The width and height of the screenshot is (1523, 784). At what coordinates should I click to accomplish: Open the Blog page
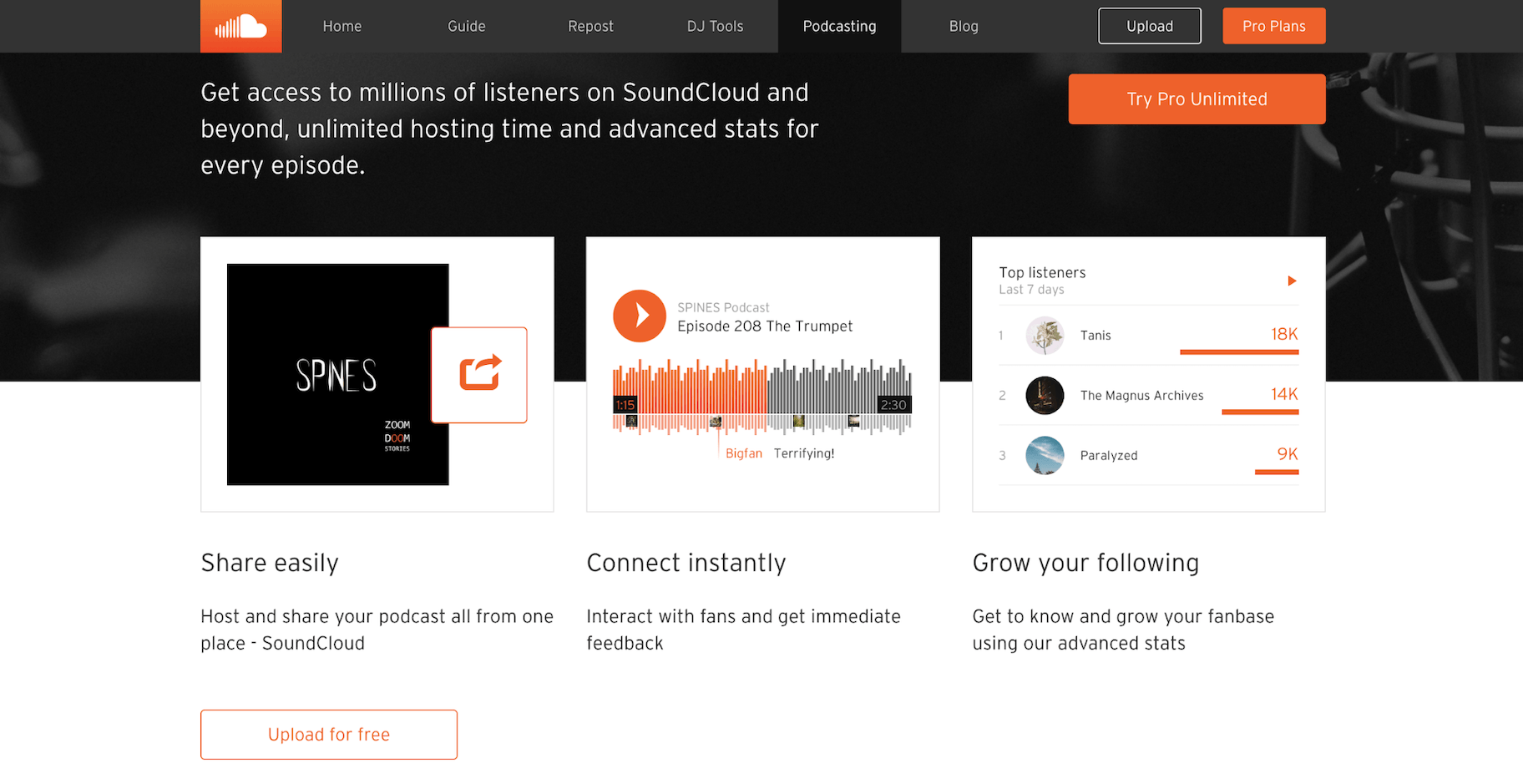click(964, 26)
